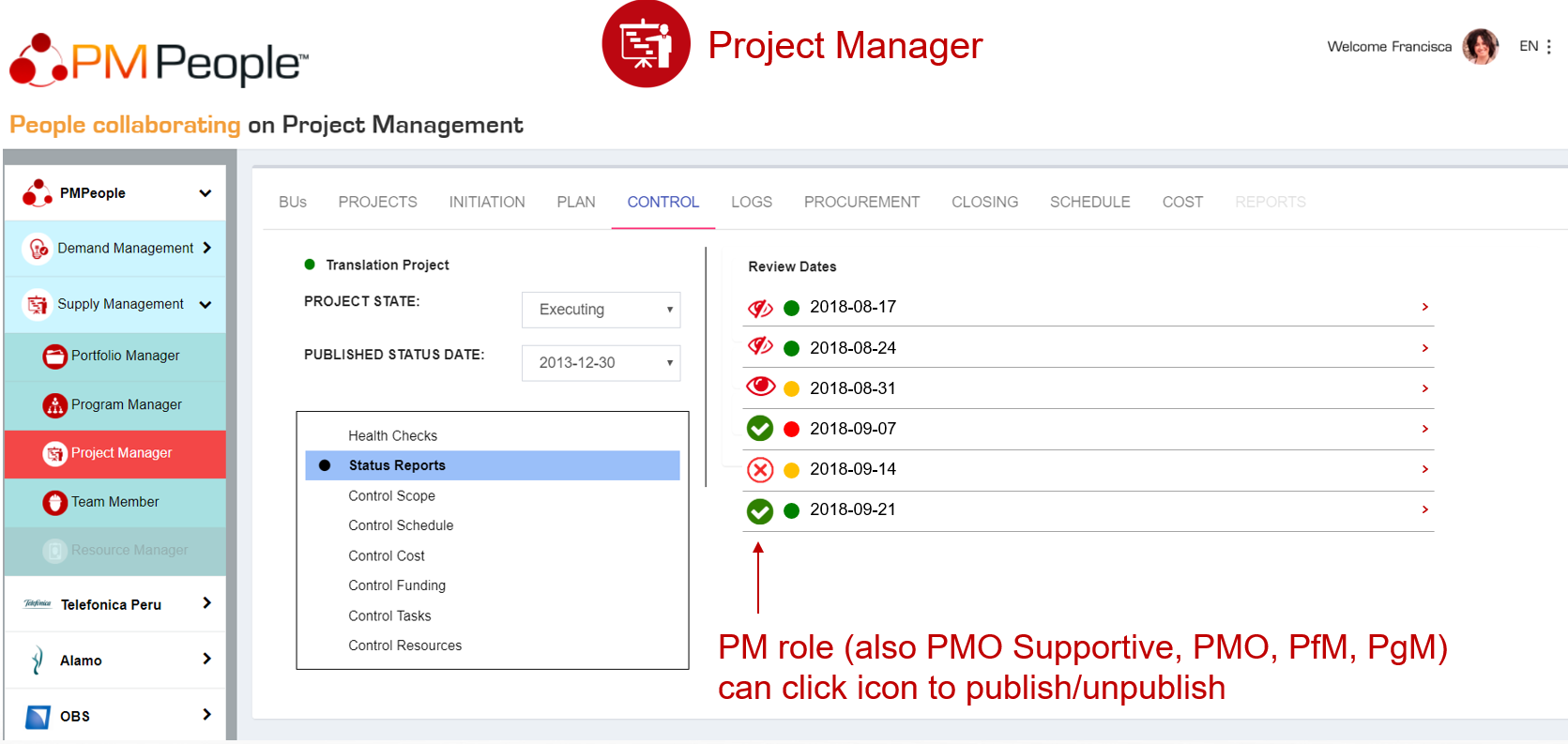
Task: Toggle the red X icon for 2018-09-14
Action: coord(760,469)
